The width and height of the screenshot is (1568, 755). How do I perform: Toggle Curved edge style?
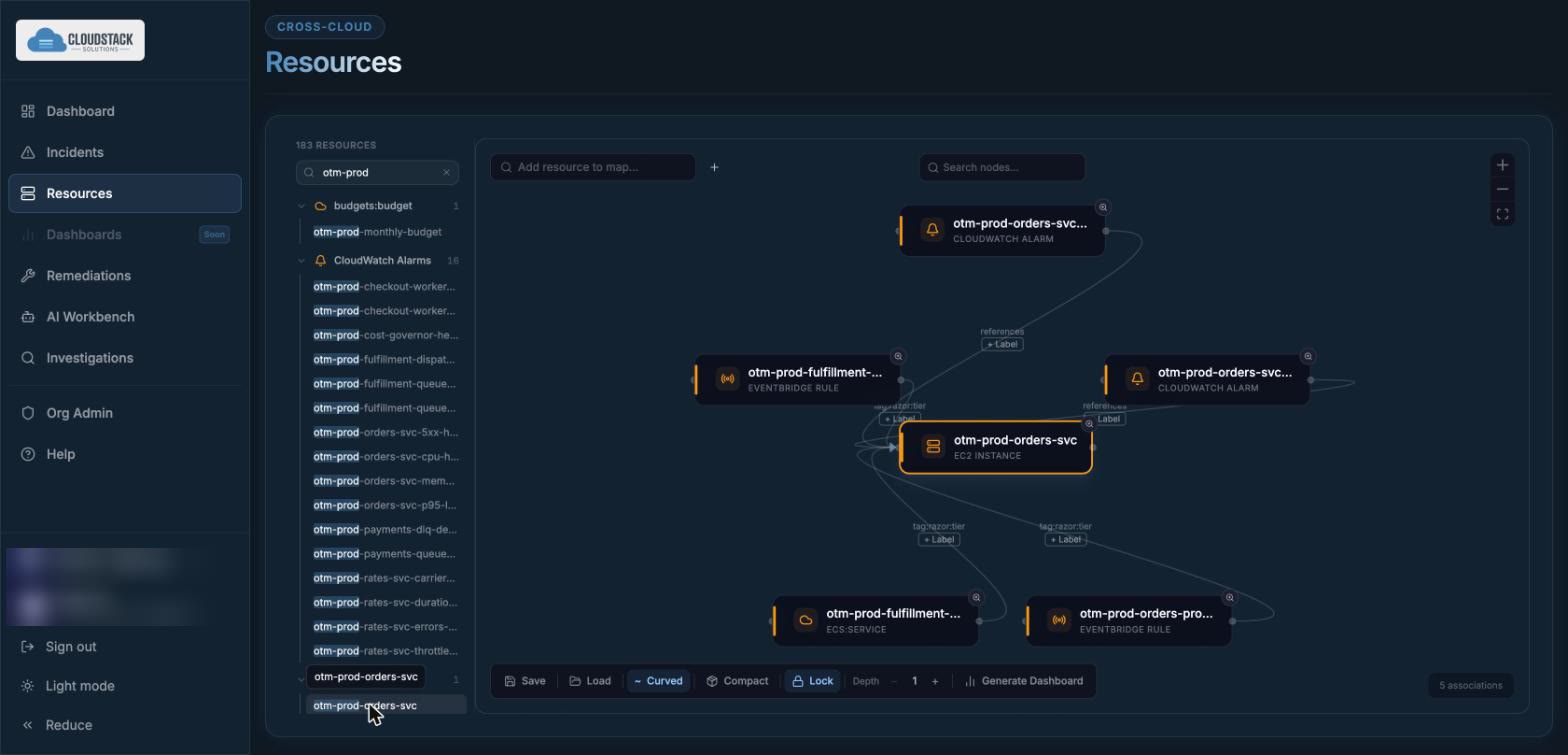(x=658, y=681)
